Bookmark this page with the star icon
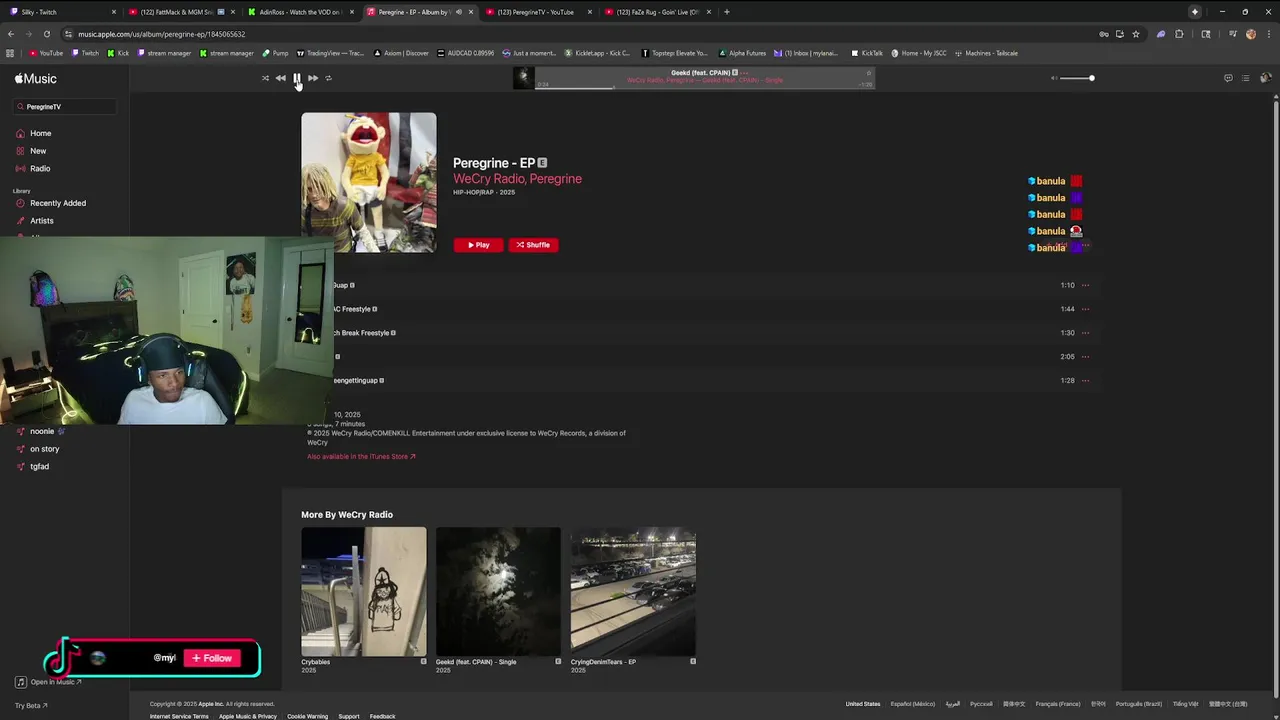 click(x=1136, y=34)
